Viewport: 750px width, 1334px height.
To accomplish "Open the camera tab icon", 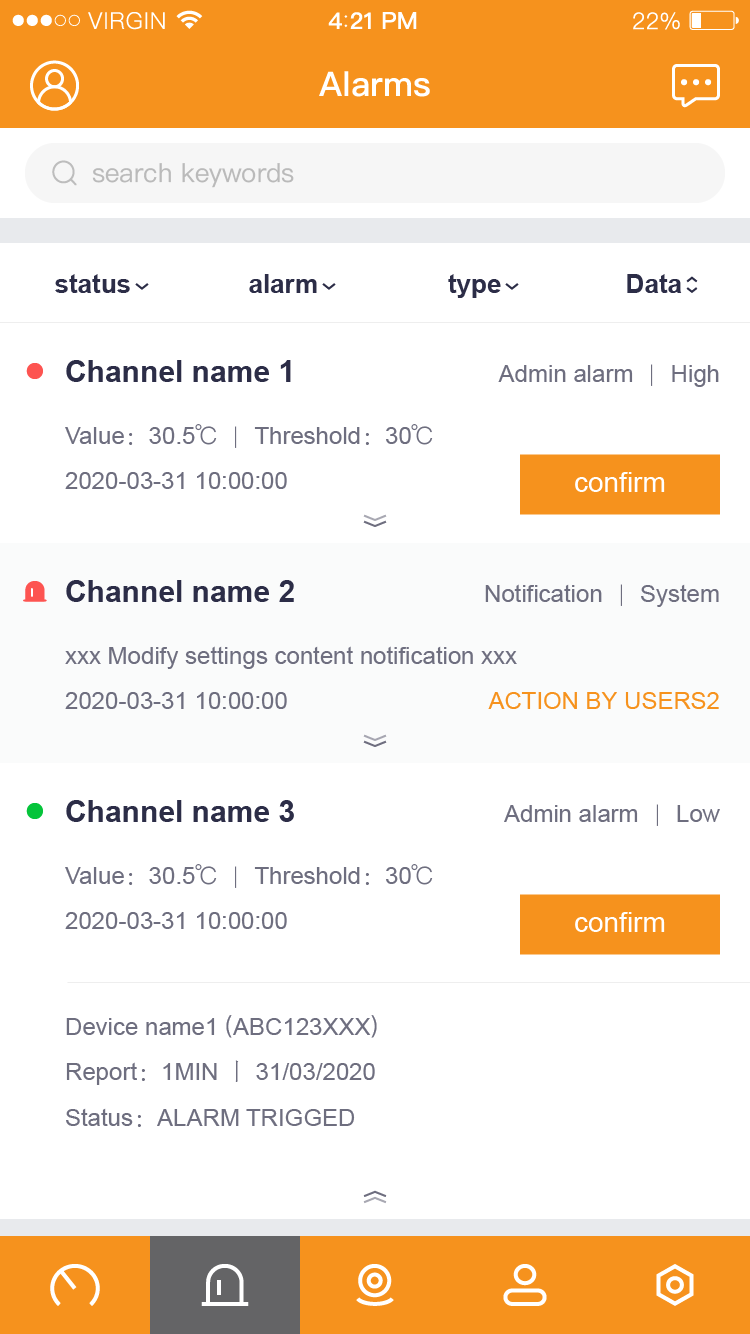I will click(375, 1285).
